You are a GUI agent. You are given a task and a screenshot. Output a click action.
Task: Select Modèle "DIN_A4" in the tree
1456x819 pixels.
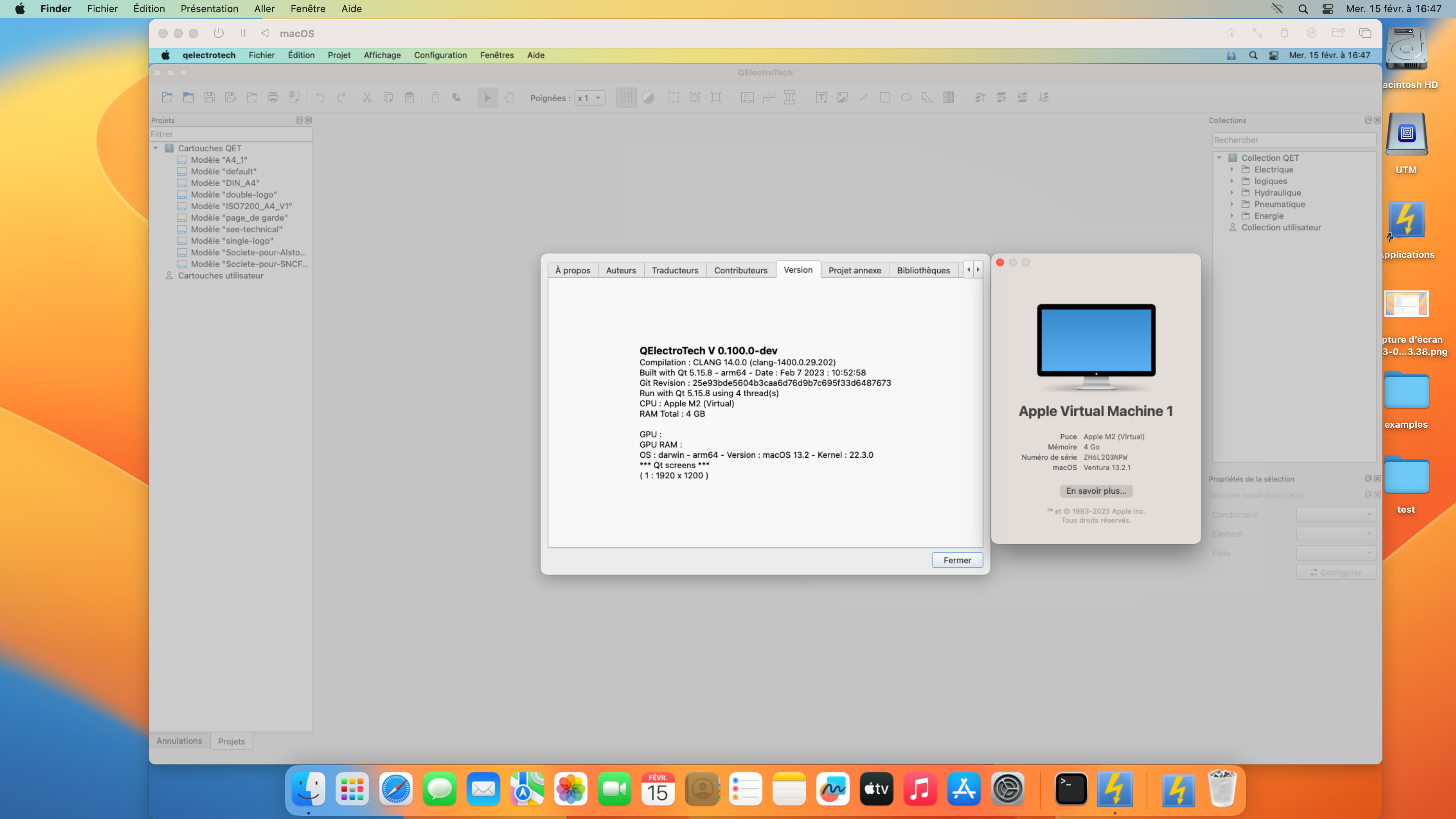click(225, 182)
